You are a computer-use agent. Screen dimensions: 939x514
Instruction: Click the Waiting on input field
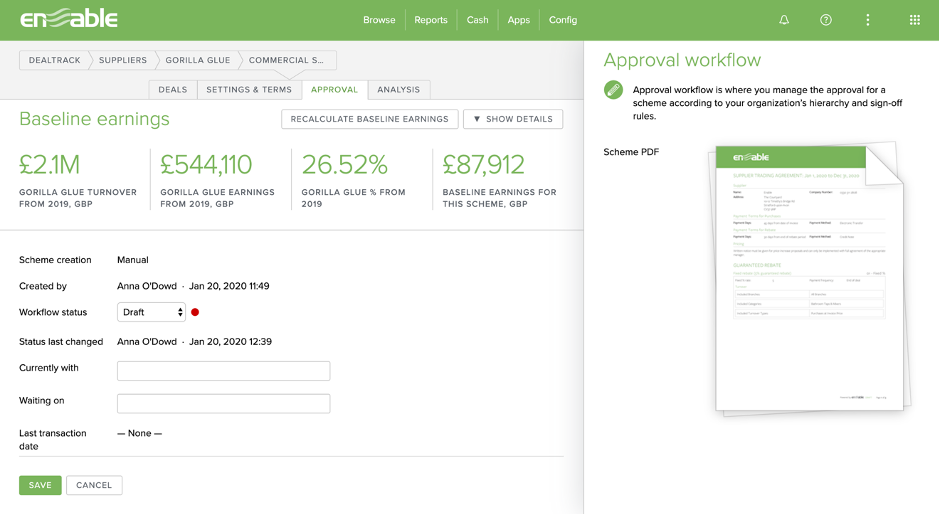pos(223,403)
